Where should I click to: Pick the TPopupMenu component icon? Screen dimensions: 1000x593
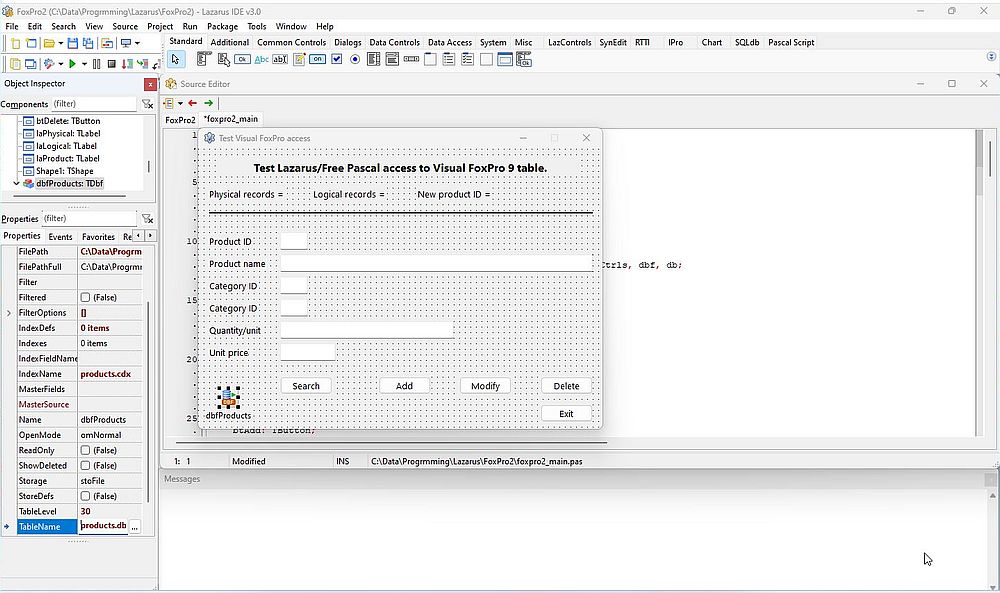pyautogui.click(x=223, y=59)
